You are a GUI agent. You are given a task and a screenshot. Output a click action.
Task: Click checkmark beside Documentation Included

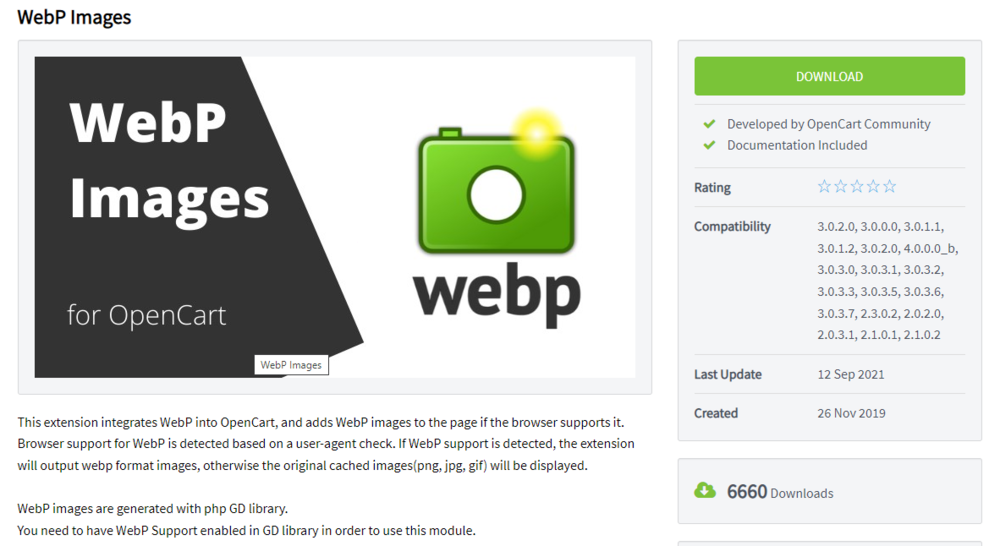pyautogui.click(x=709, y=145)
